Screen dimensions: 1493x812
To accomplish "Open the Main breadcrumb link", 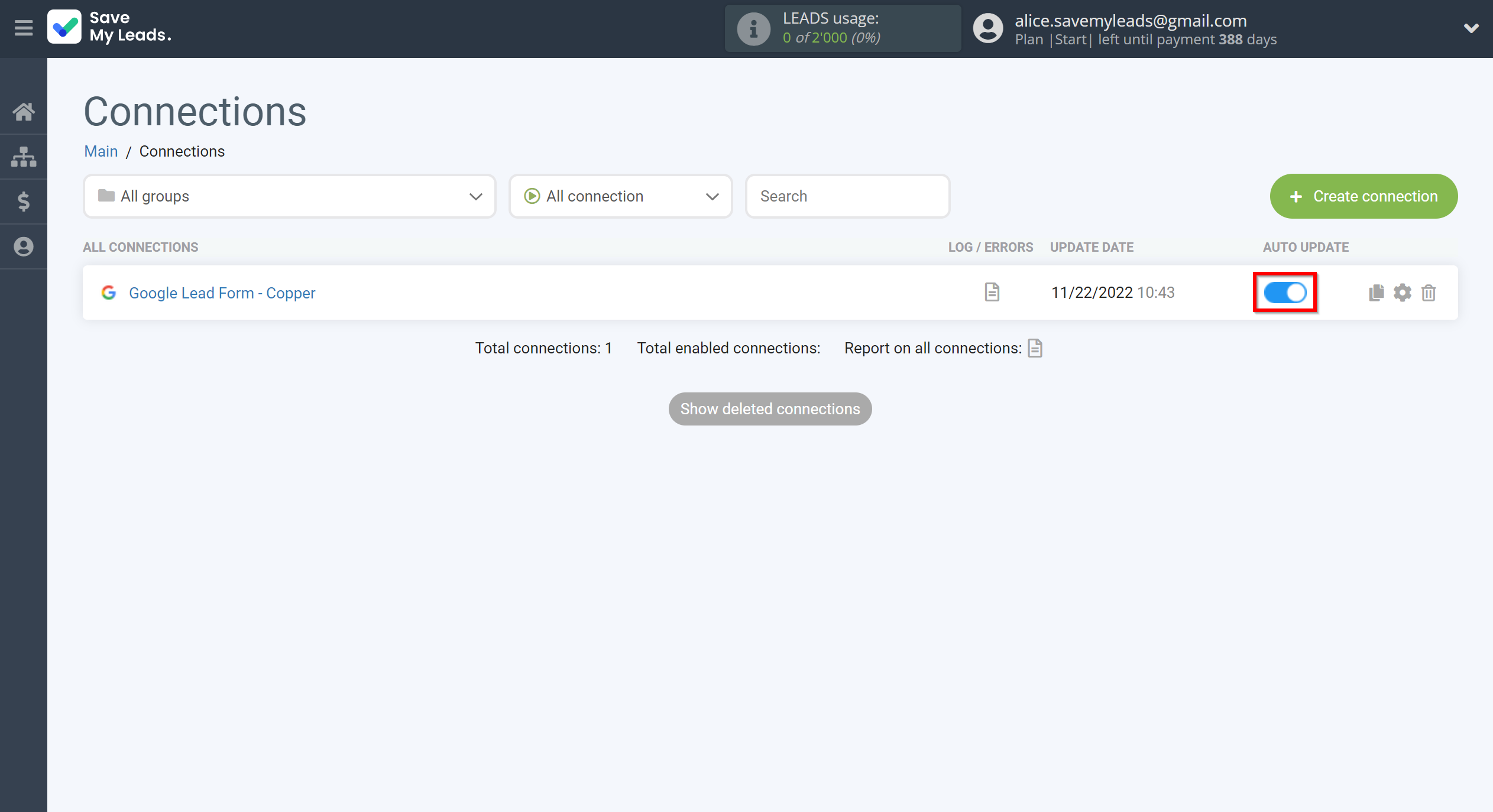I will [x=100, y=151].
